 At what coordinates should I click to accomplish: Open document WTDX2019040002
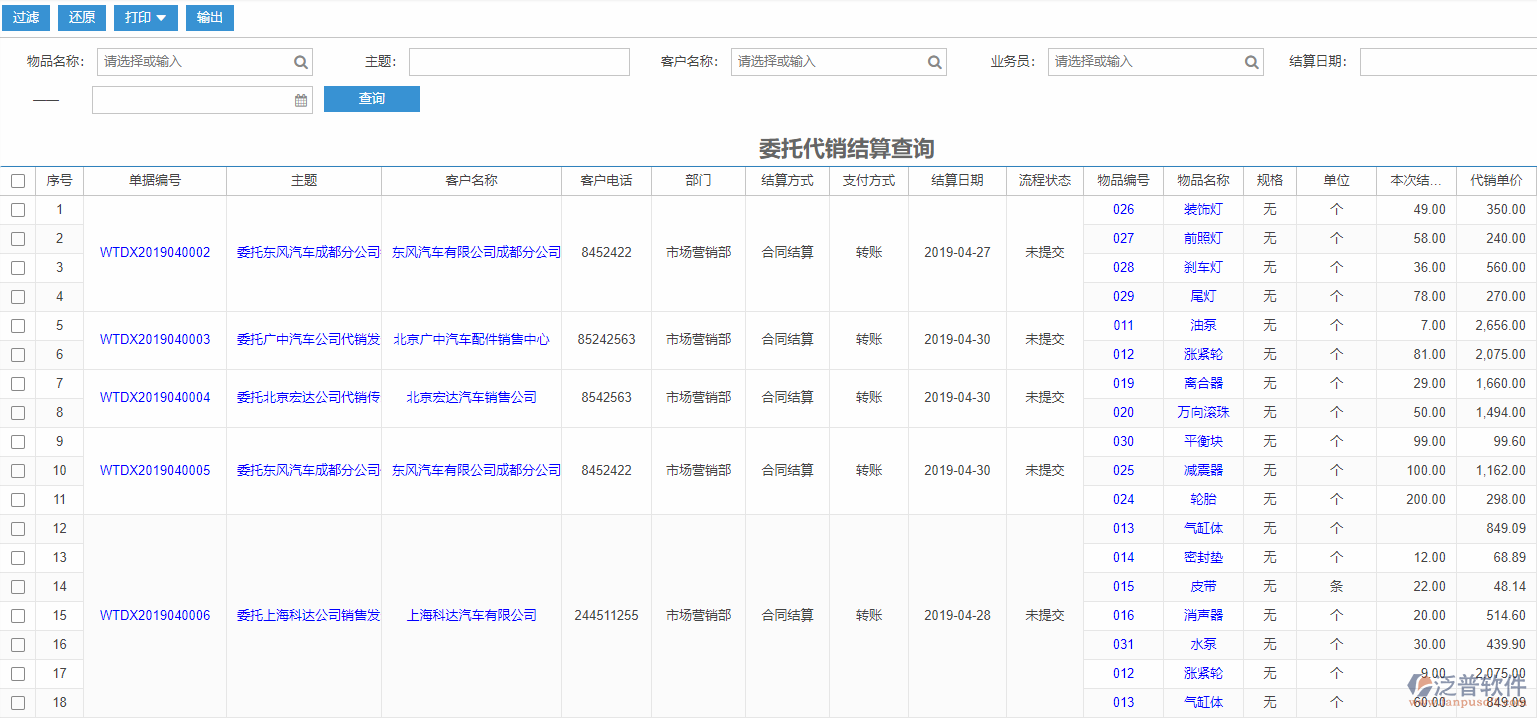(x=155, y=252)
